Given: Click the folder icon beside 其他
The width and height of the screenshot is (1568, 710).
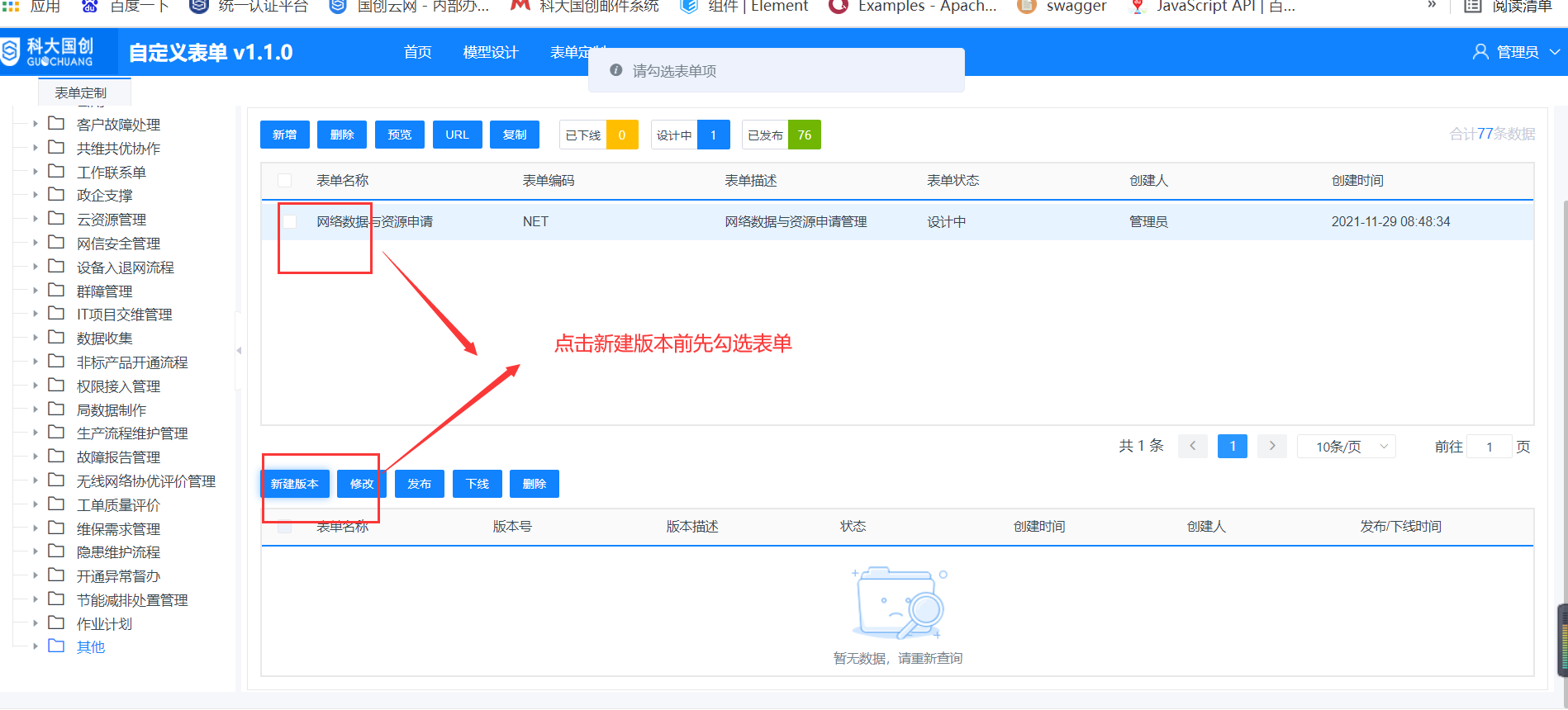Looking at the screenshot, I should click(56, 646).
